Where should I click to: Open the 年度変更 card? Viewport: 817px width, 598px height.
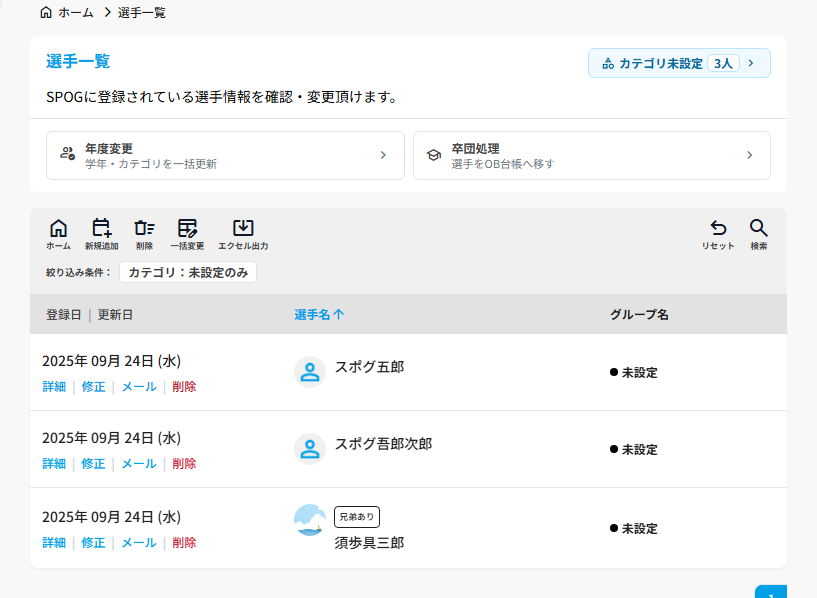[225, 155]
